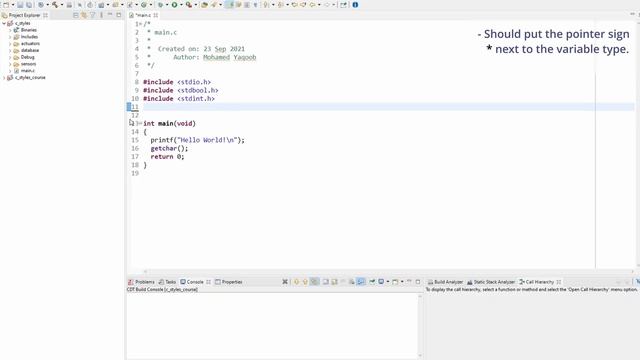This screenshot has height=360, width=640.
Task: Toggle Word Wrap in Console toolbar
Action: click(361, 282)
